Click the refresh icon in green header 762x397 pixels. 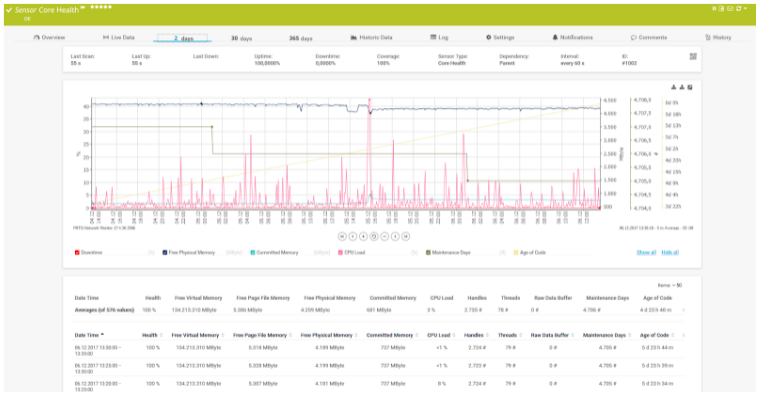(x=739, y=8)
